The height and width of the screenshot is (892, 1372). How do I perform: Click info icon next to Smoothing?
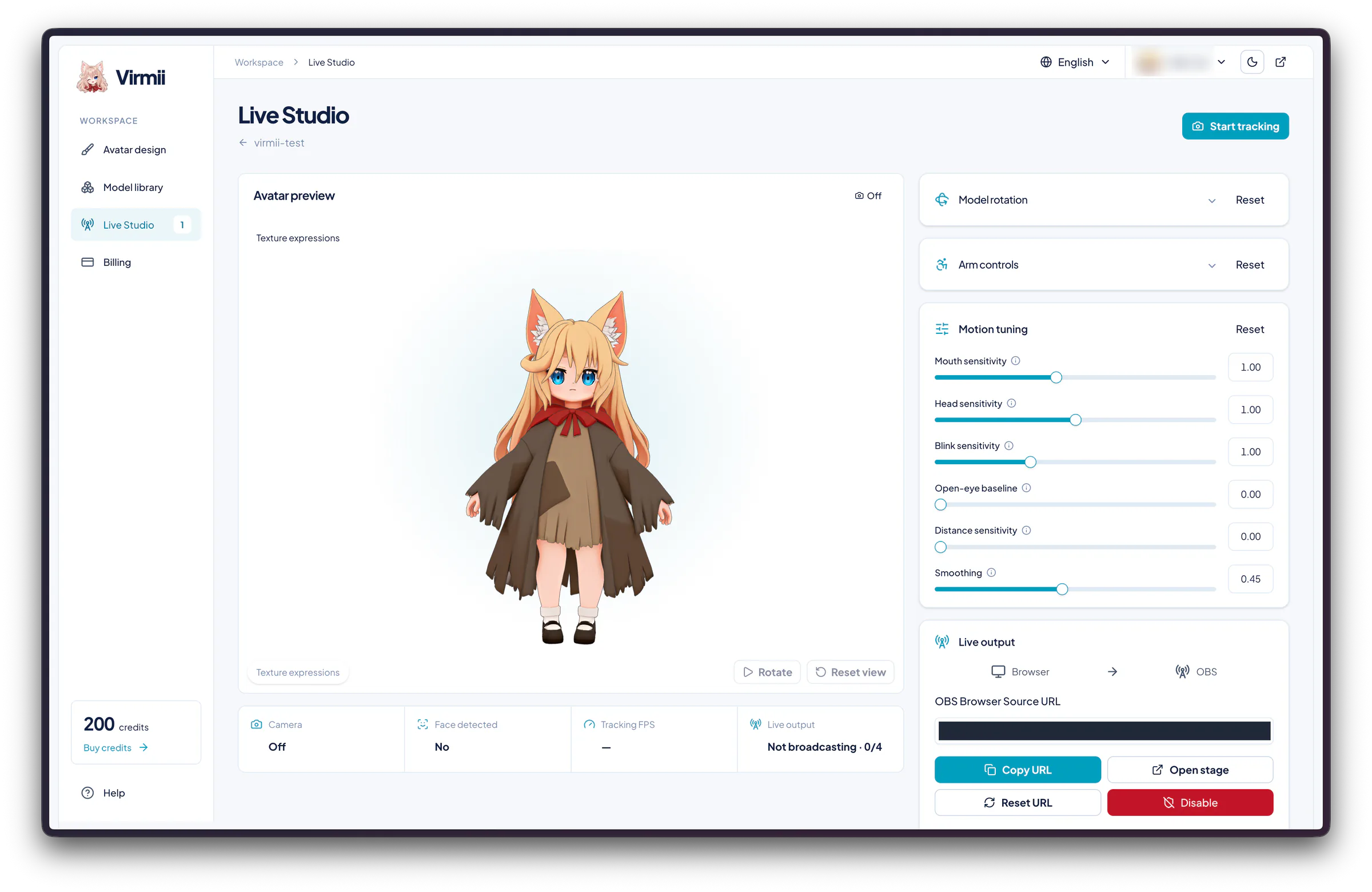tap(991, 572)
